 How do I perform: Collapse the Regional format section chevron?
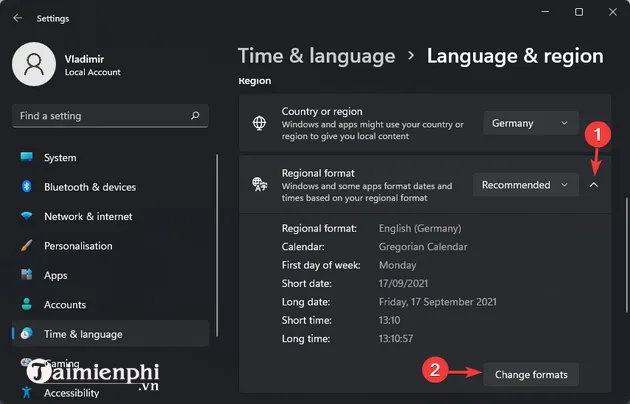594,185
